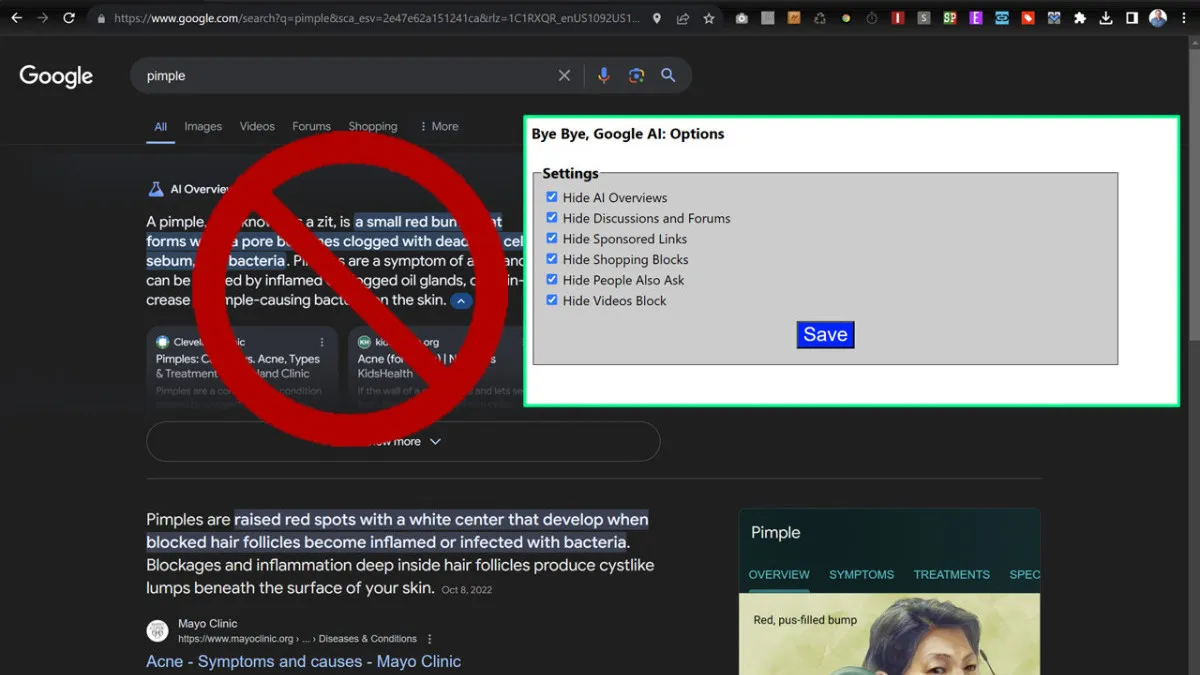1200x675 pixels.
Task: Click the search magnifier icon
Action: pyautogui.click(x=668, y=75)
